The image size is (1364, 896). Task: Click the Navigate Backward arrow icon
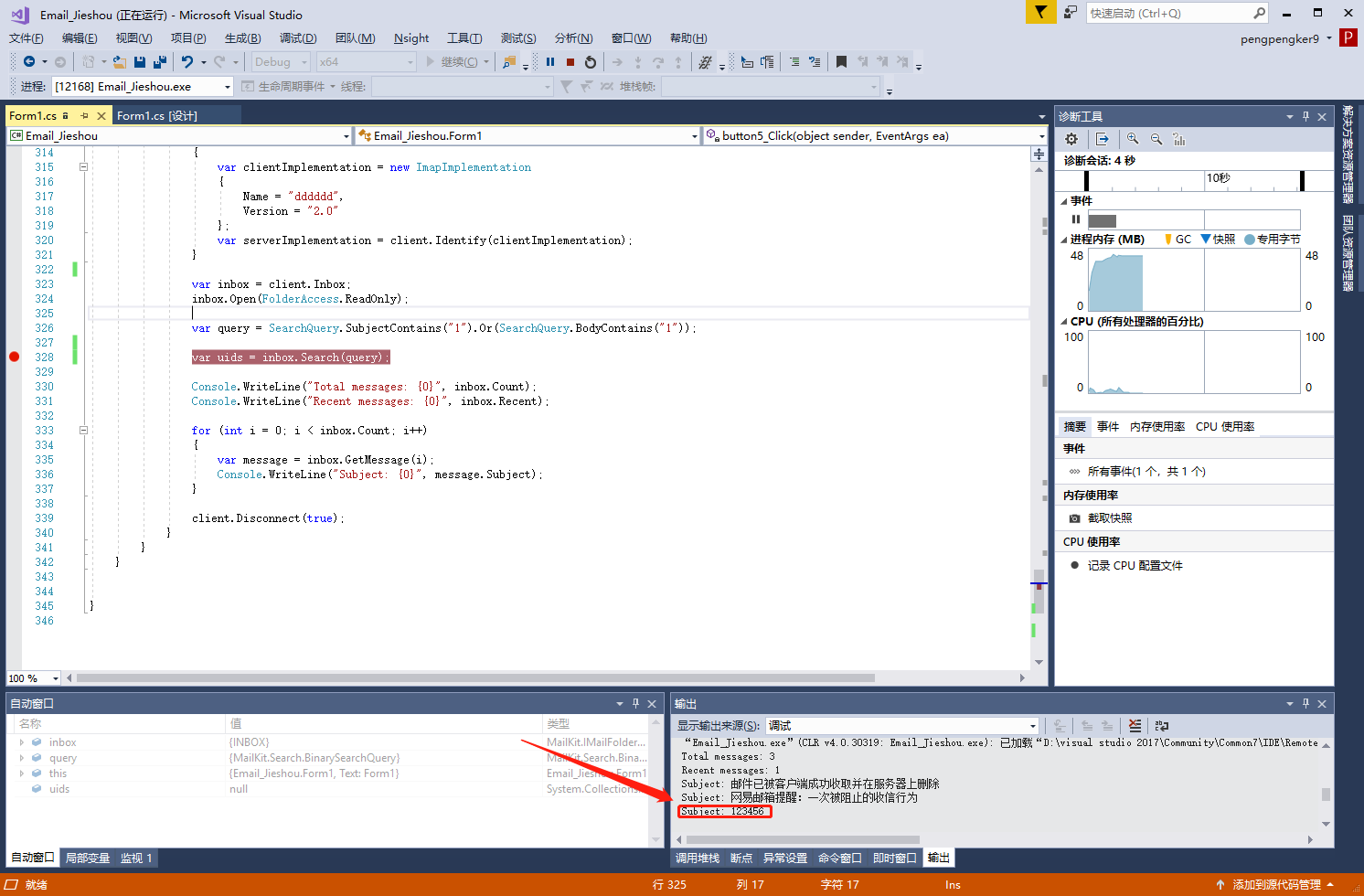click(29, 61)
